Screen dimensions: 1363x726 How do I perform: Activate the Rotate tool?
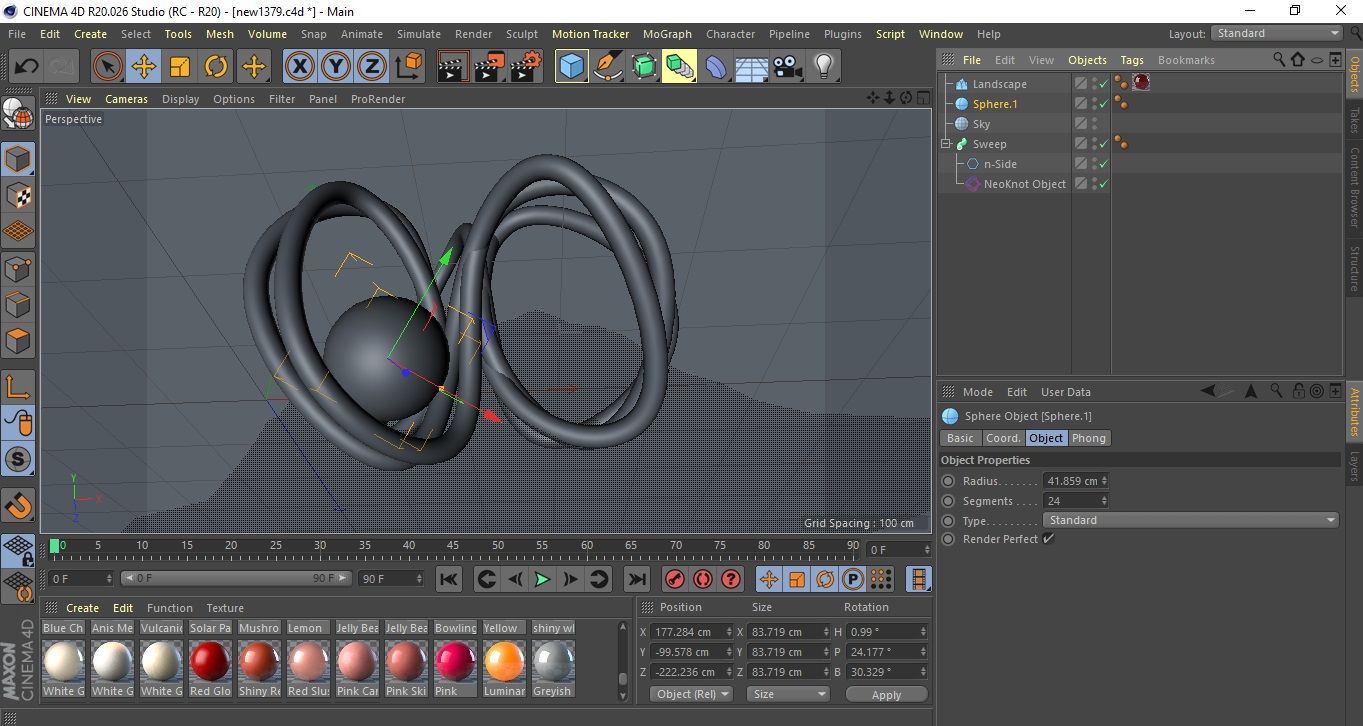coord(216,67)
